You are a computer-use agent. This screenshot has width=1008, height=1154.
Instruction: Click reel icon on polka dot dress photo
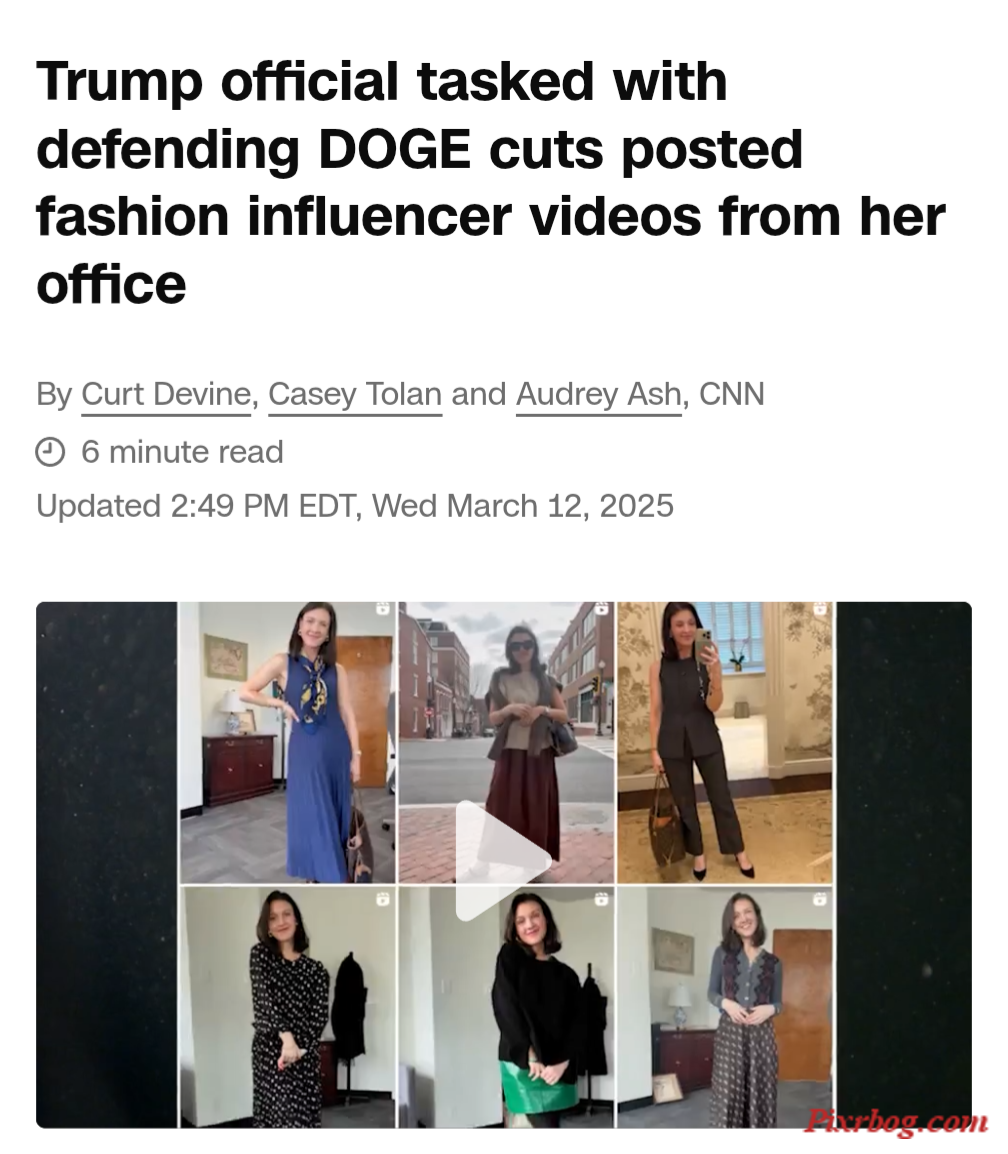coord(383,899)
